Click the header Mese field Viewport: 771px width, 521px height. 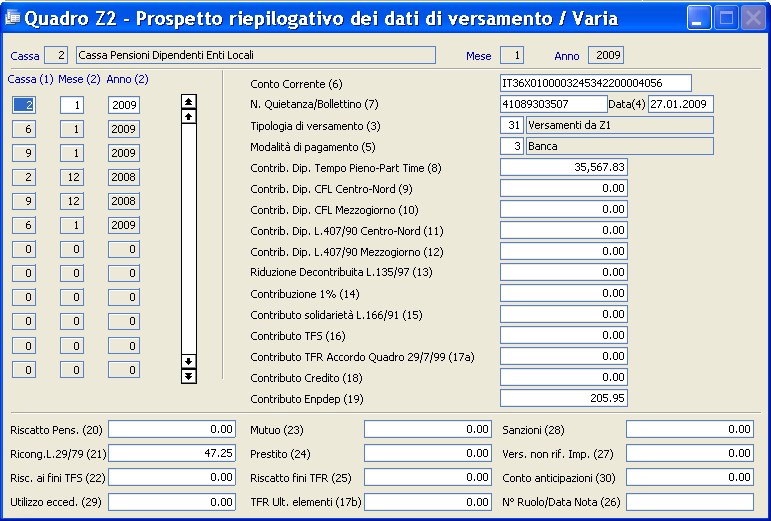(x=512, y=55)
